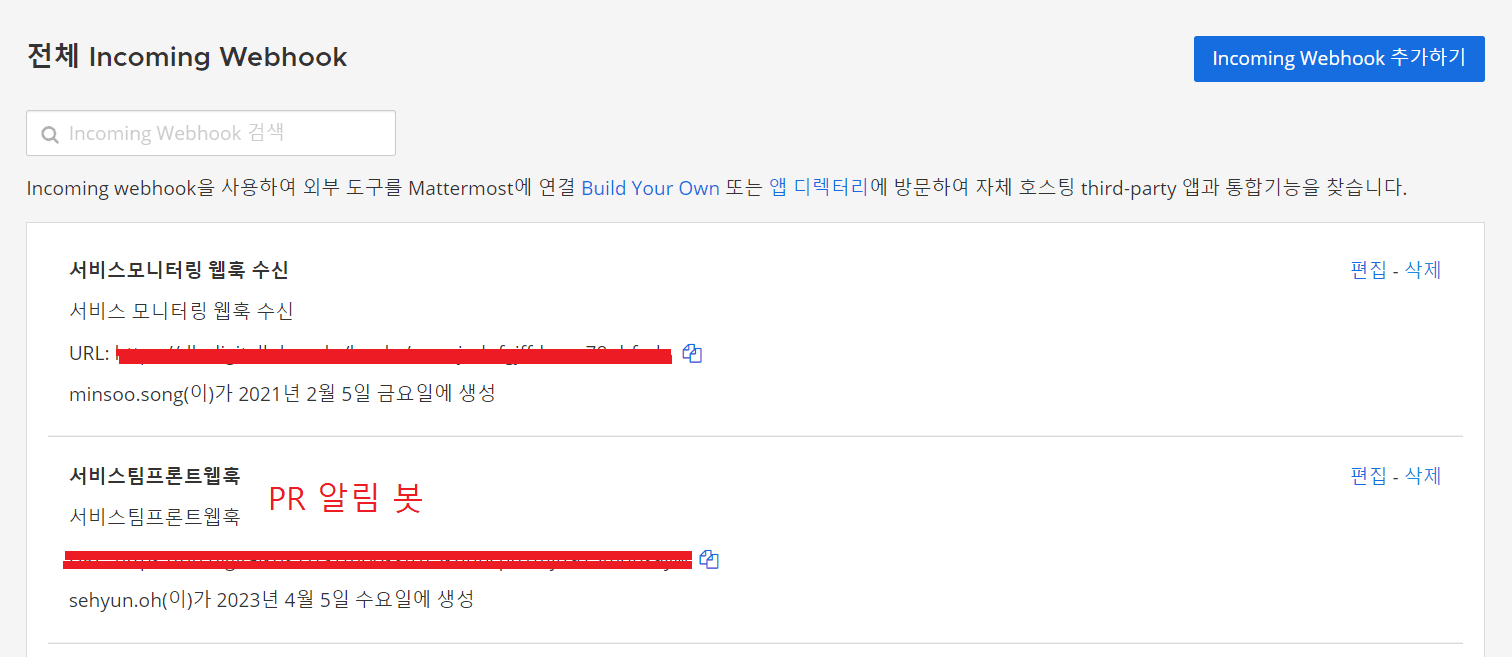Click Incoming Webhook 추가하기 button
1512x657 pixels.
[1338, 59]
